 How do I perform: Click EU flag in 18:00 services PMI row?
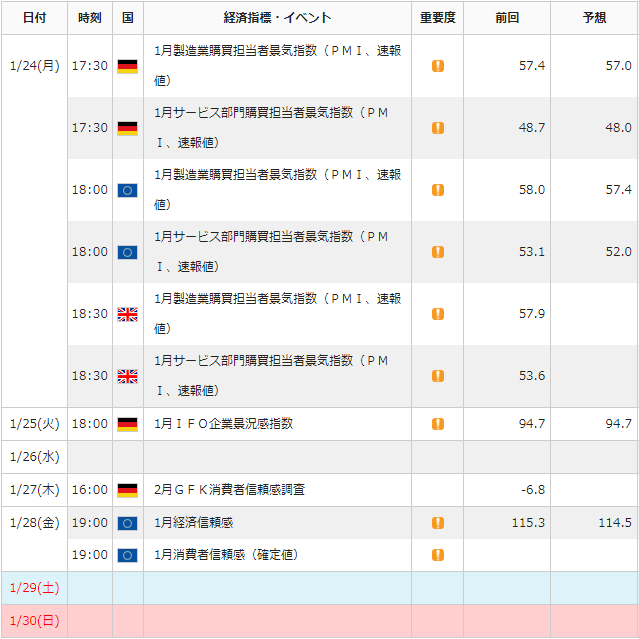click(128, 252)
